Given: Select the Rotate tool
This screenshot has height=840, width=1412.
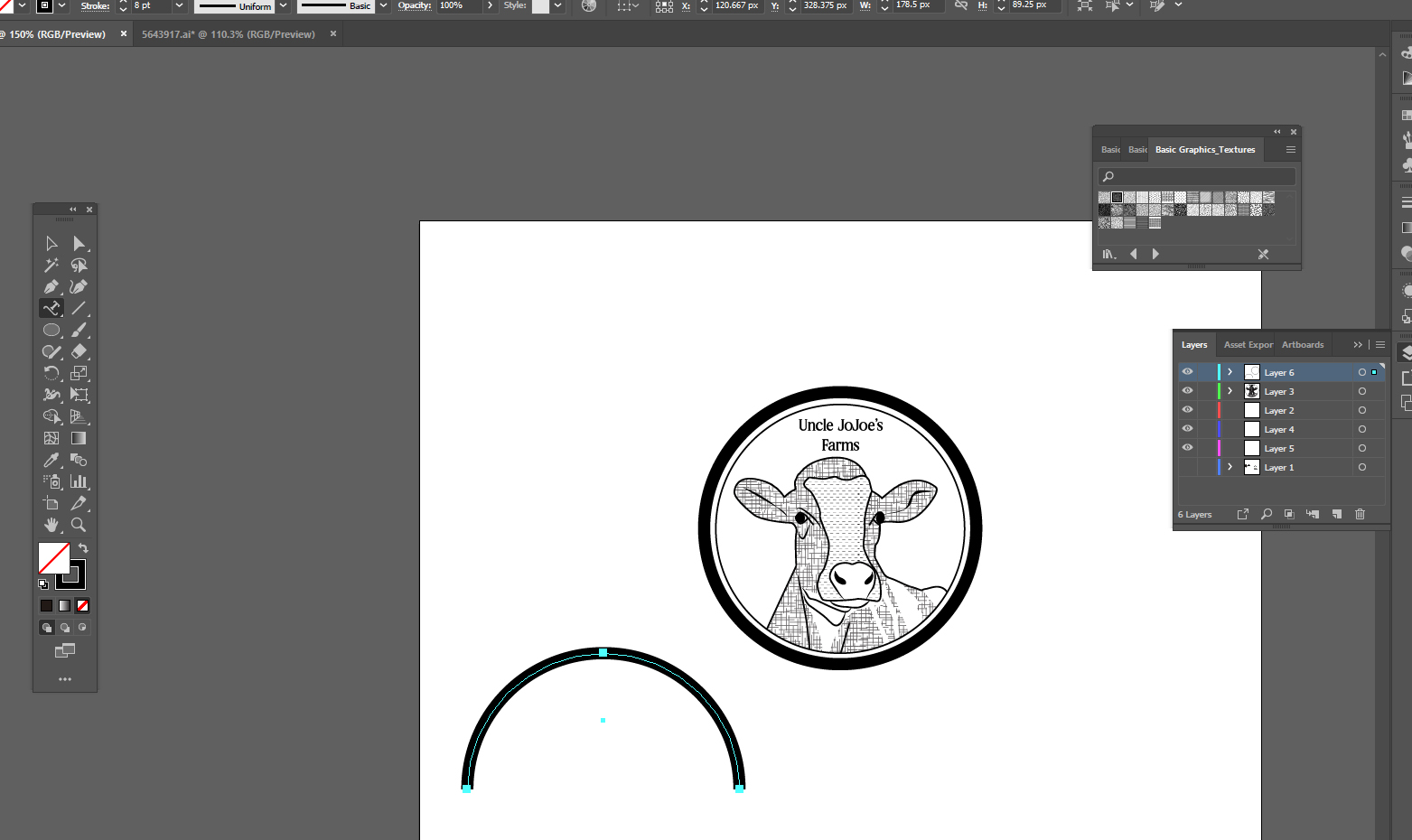Looking at the screenshot, I should pos(51,373).
